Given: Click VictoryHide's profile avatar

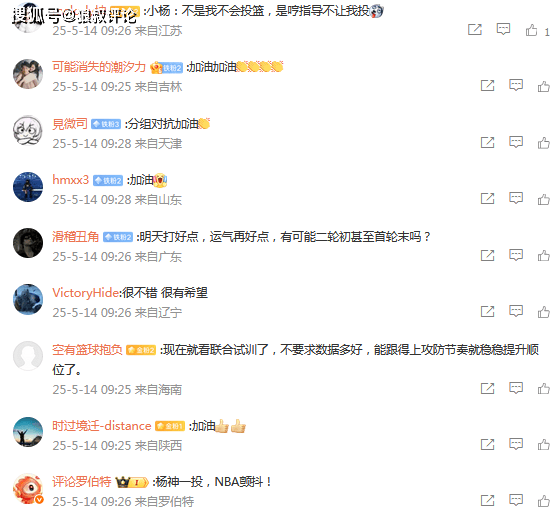Looking at the screenshot, I should (x=28, y=299).
